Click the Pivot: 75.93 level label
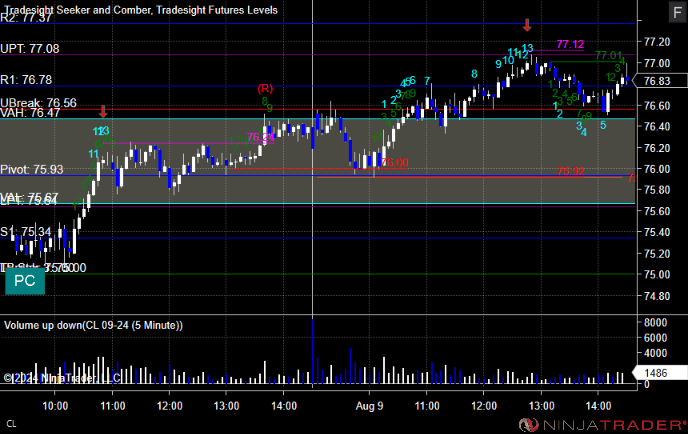Screen dimensions: 688x434 [32, 169]
